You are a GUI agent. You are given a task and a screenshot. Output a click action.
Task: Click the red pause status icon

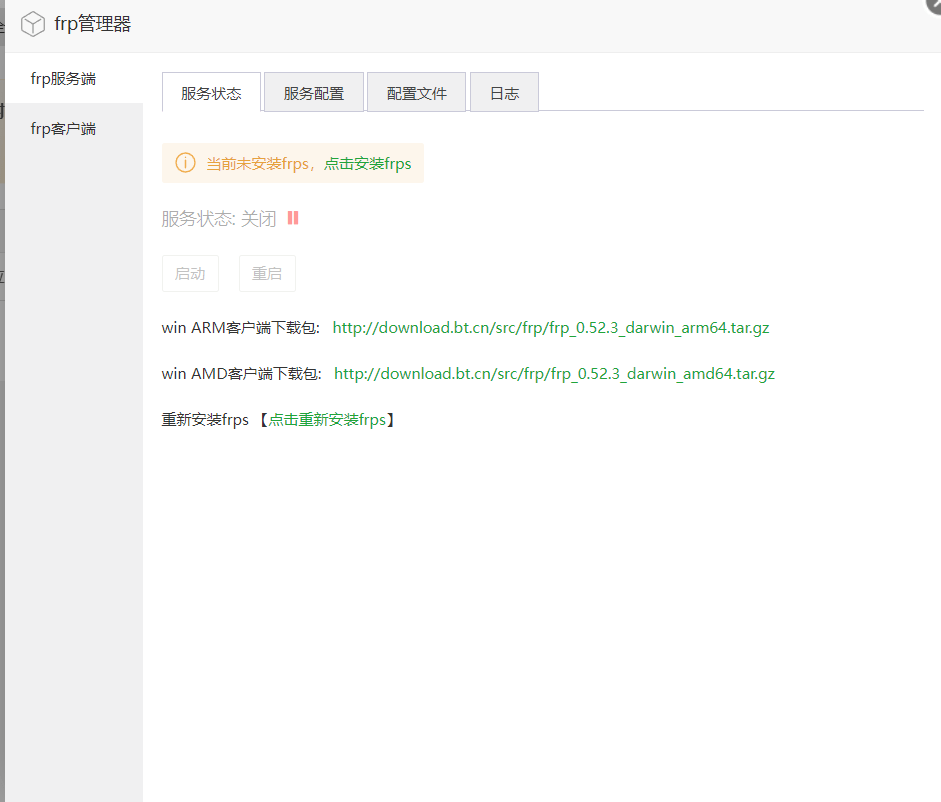coord(293,218)
